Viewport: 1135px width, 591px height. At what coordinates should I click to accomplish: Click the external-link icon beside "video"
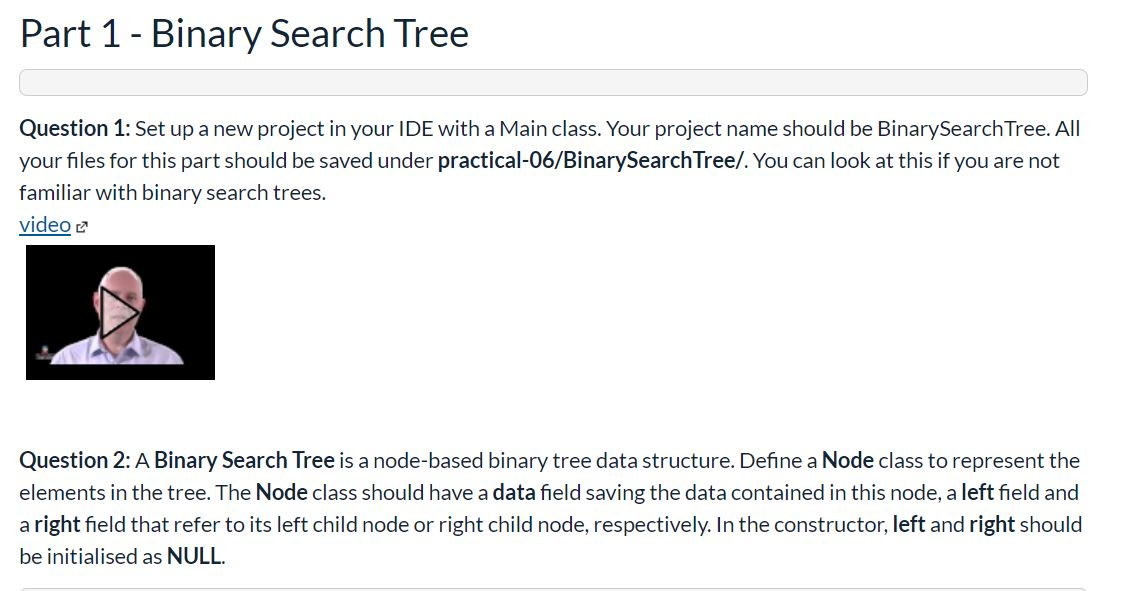(x=80, y=224)
